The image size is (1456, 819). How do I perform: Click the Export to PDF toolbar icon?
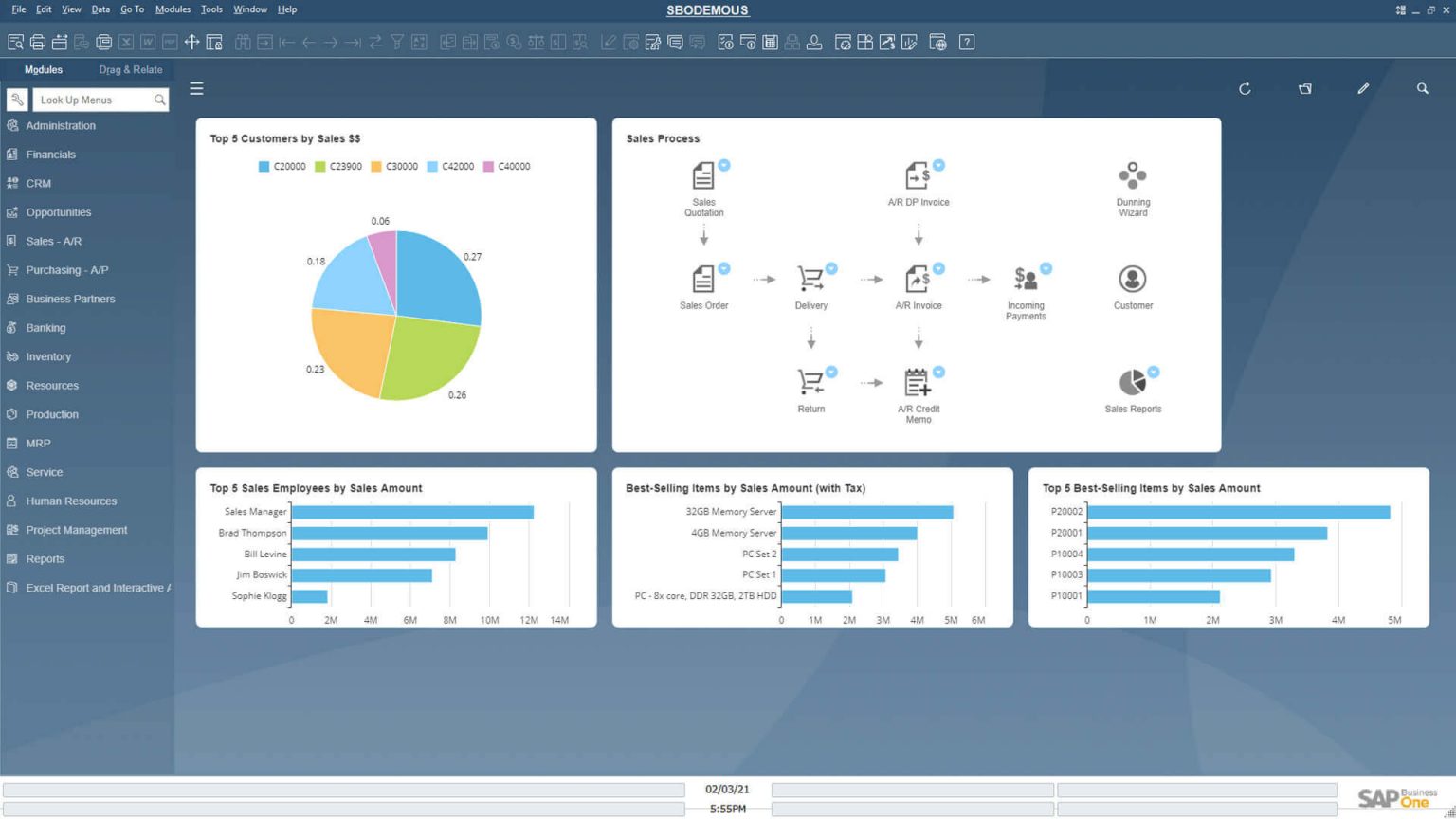point(168,42)
